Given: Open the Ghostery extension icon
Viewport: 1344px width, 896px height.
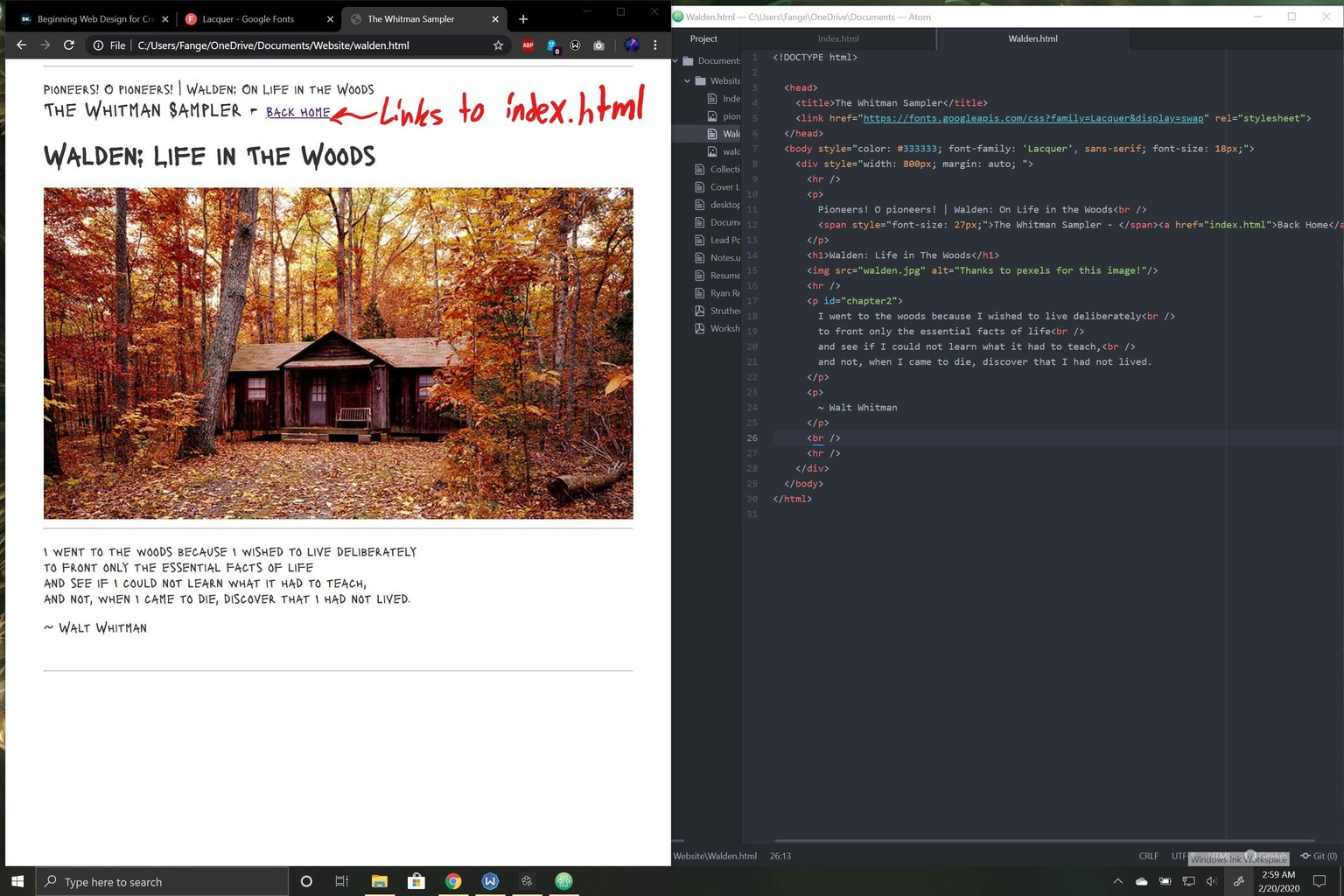Looking at the screenshot, I should tap(552, 45).
